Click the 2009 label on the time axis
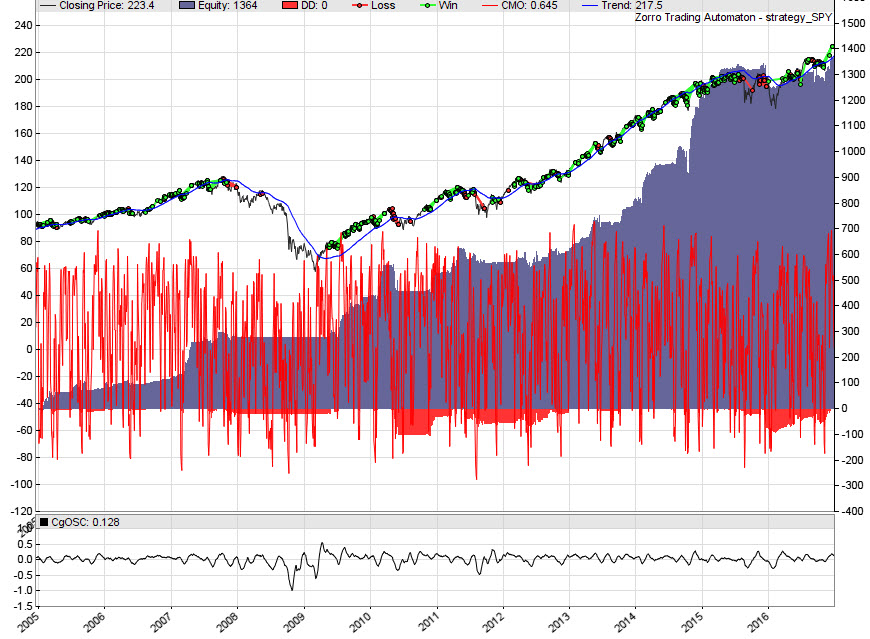 click(297, 621)
